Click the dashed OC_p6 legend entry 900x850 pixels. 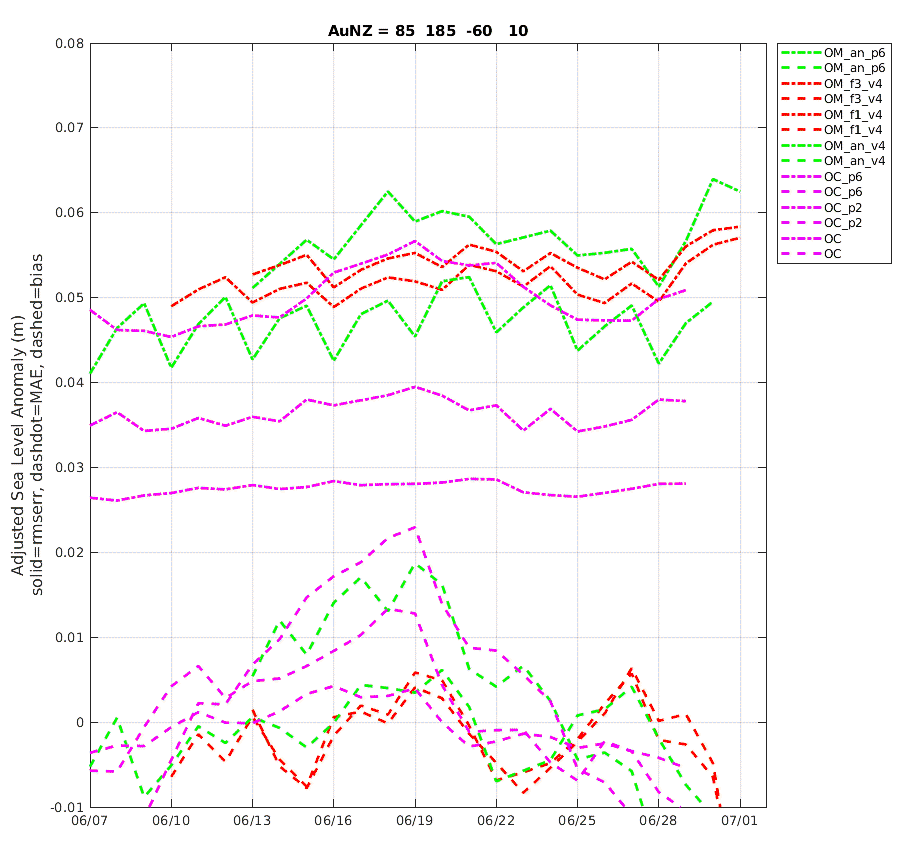tap(822, 192)
